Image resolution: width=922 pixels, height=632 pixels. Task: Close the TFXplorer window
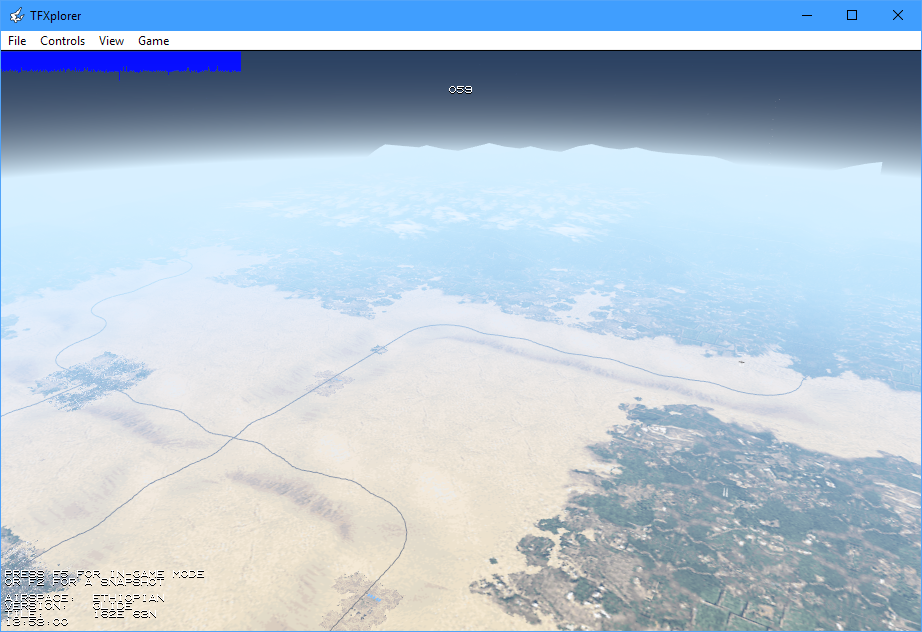pos(898,15)
